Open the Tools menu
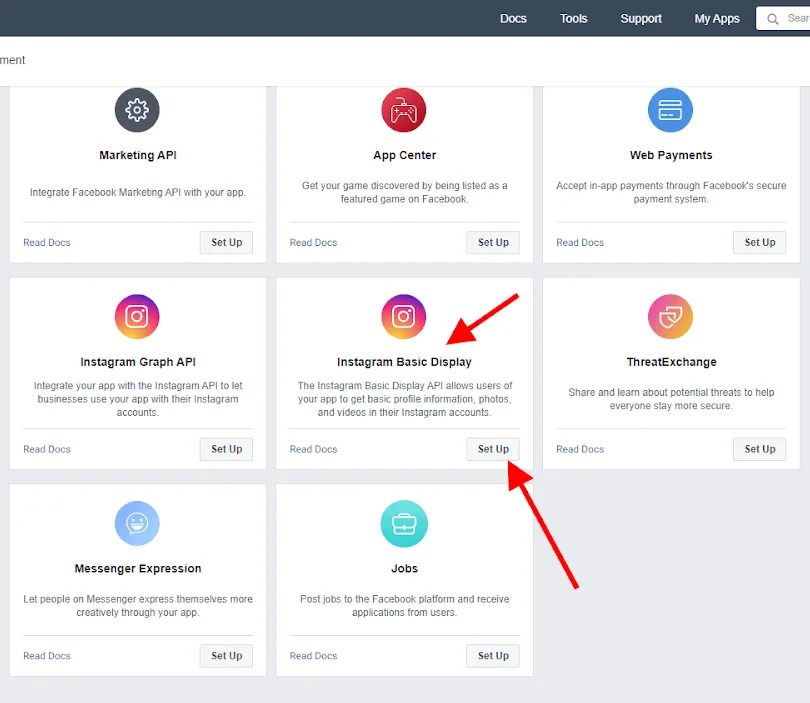The image size is (810, 703). coord(573,19)
